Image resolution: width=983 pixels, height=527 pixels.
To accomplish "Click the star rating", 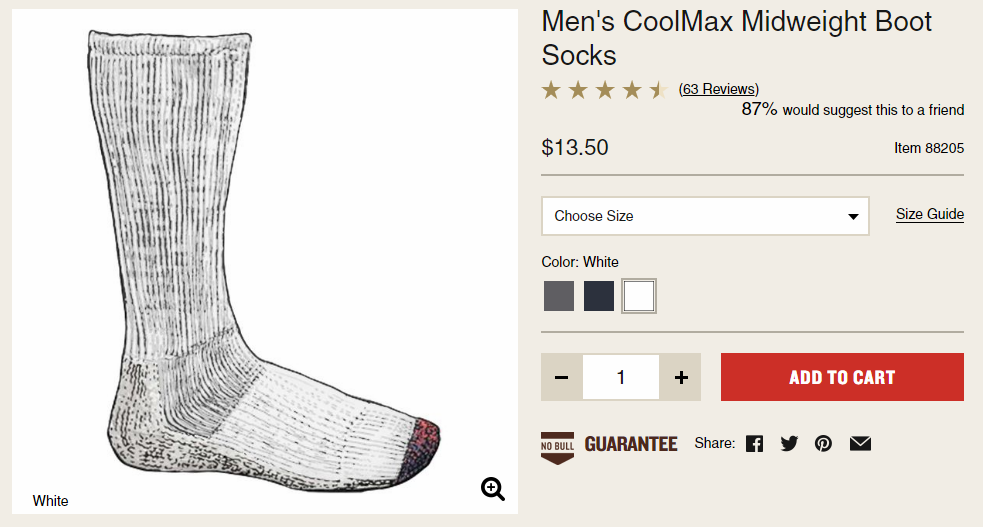I will [603, 91].
